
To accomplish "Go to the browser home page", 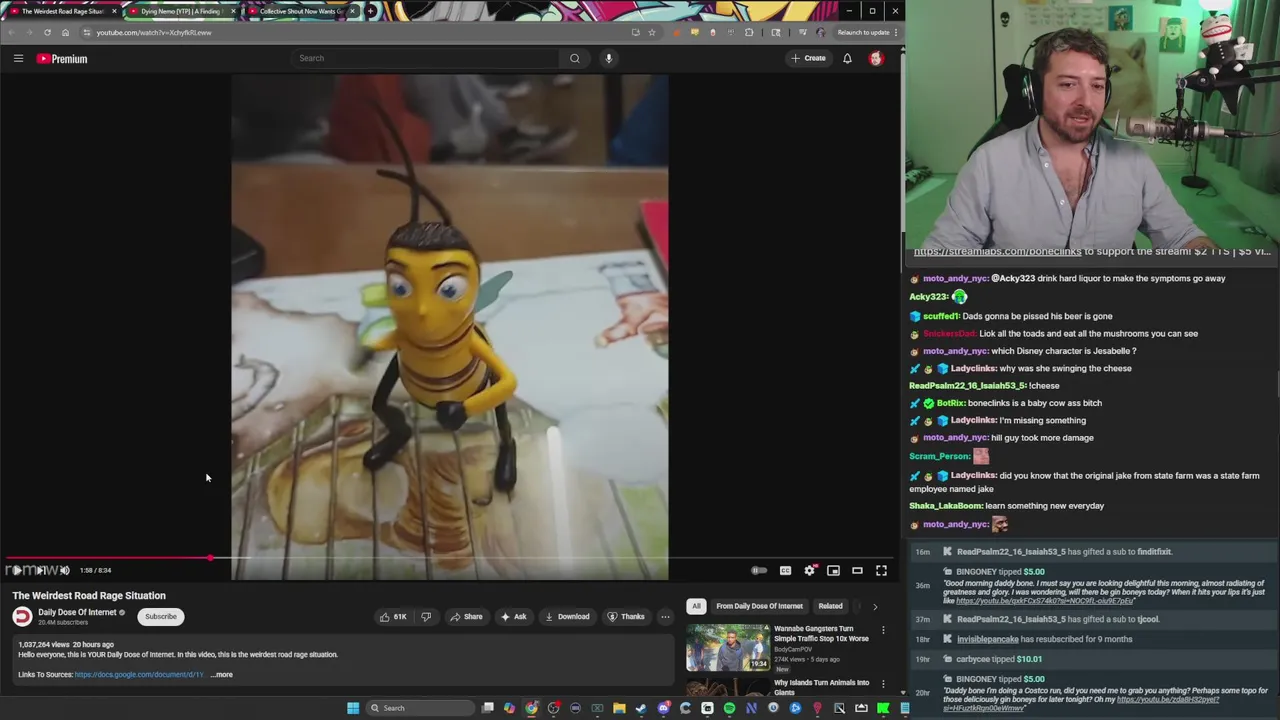I will click(65, 32).
